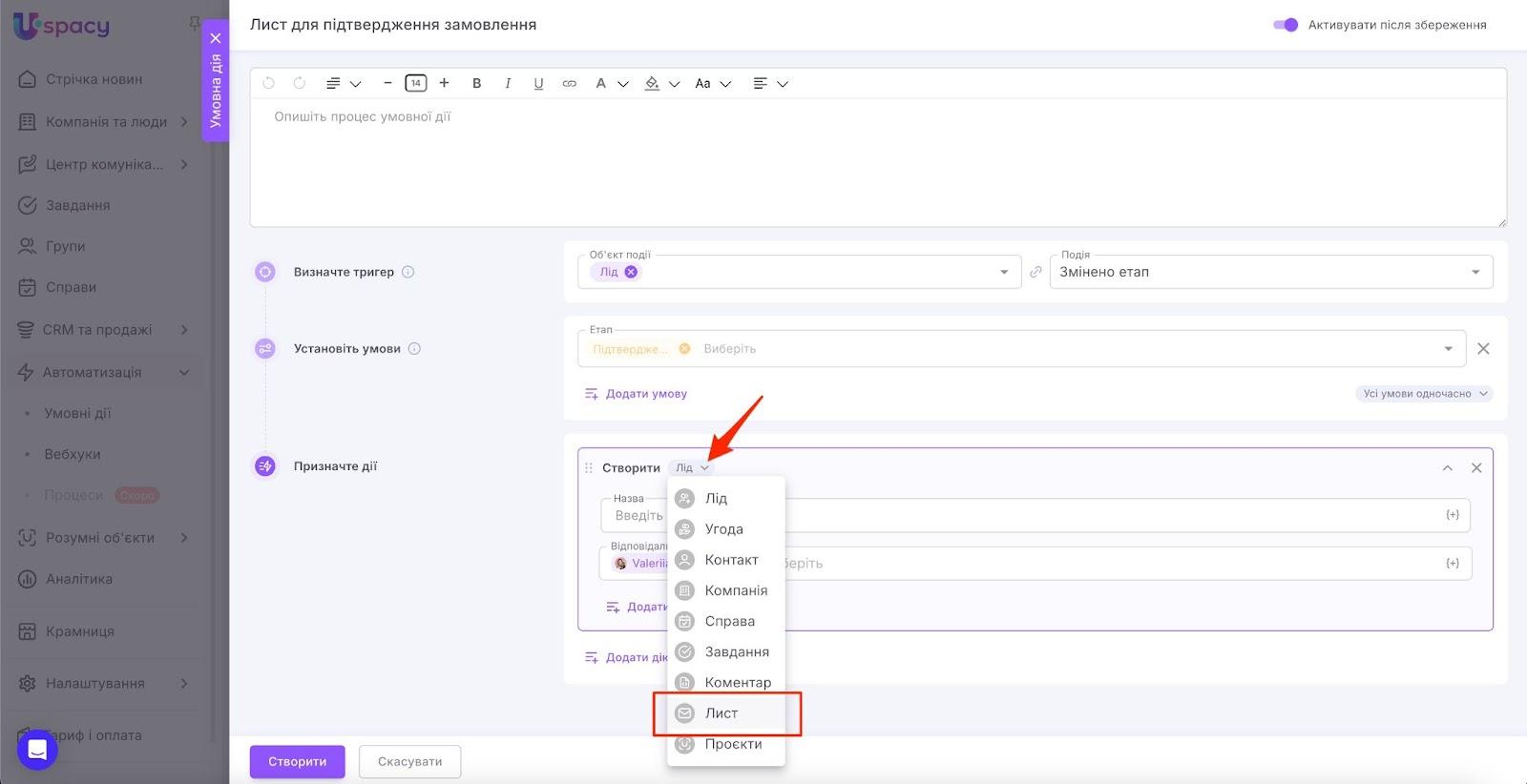Click the Скасувати button

[409, 761]
